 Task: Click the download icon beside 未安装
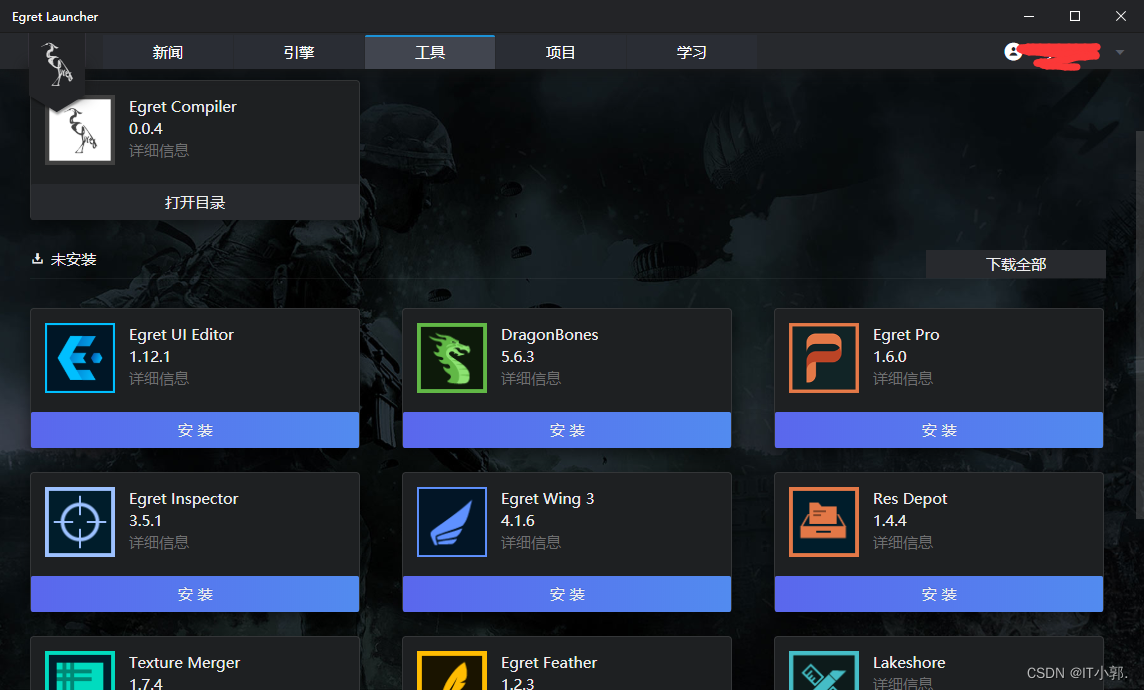coord(37,259)
